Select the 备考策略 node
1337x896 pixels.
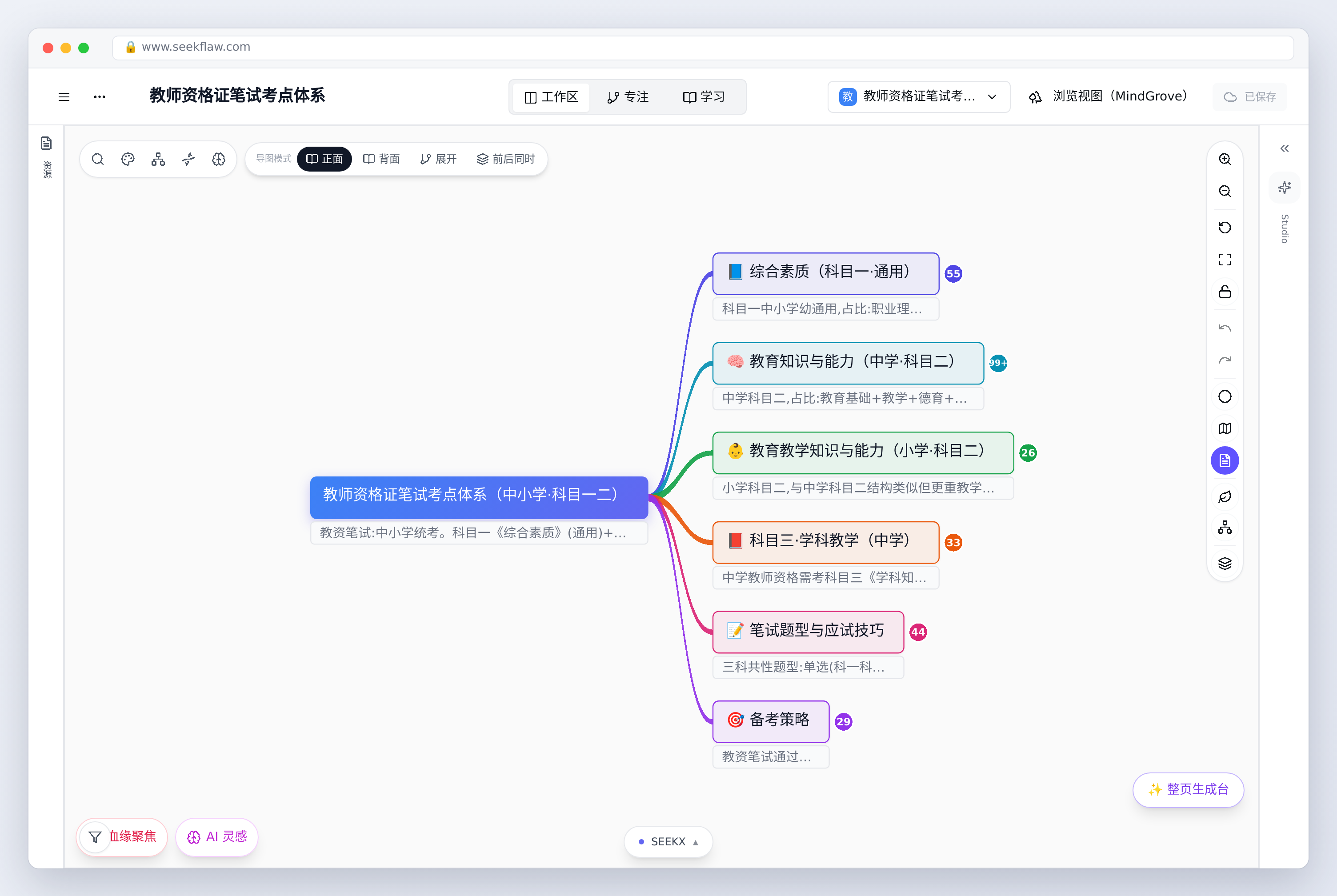click(771, 721)
